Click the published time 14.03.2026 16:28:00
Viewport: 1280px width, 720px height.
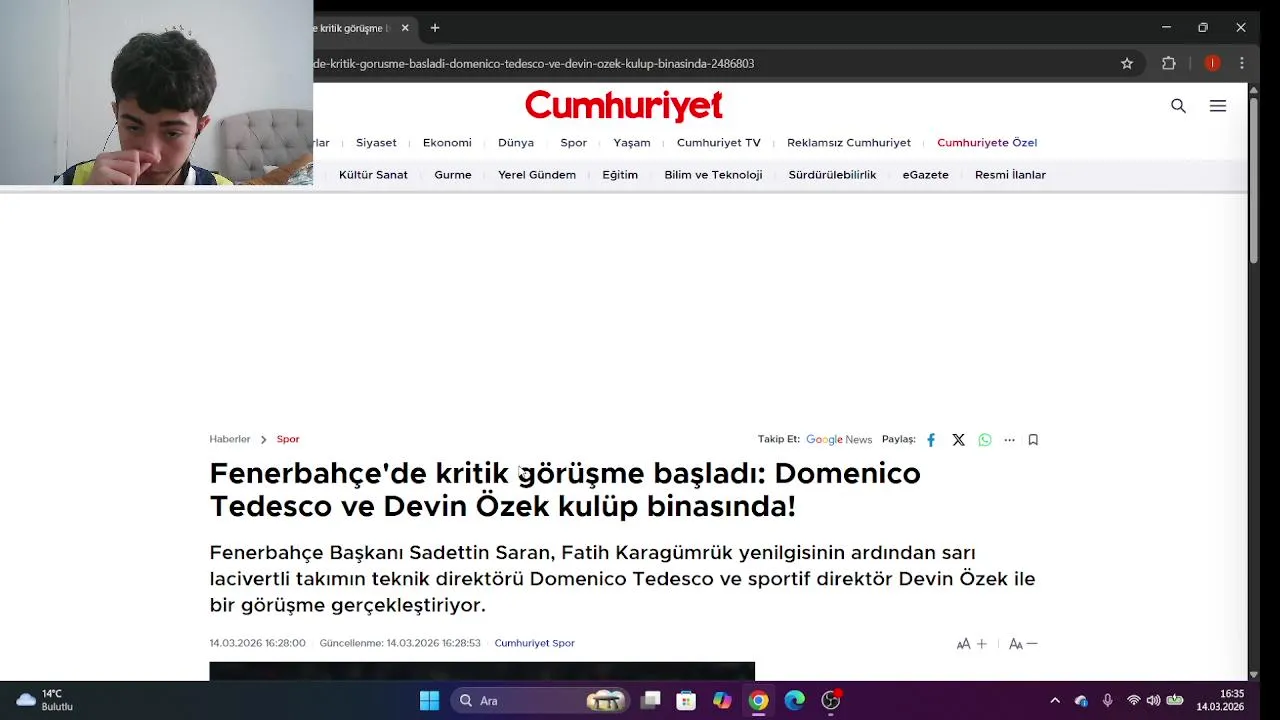point(257,643)
